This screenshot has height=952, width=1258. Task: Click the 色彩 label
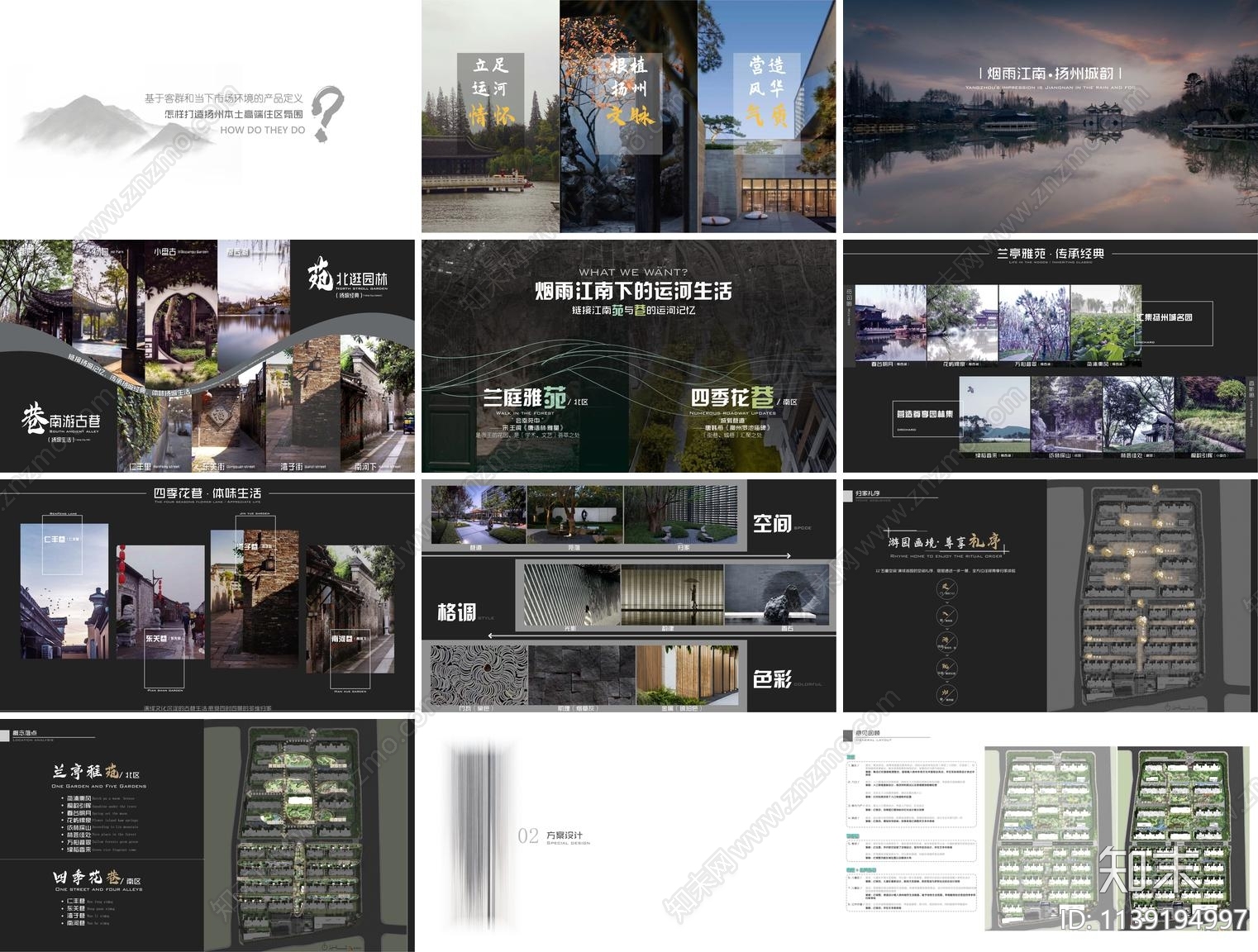pyautogui.click(x=773, y=679)
